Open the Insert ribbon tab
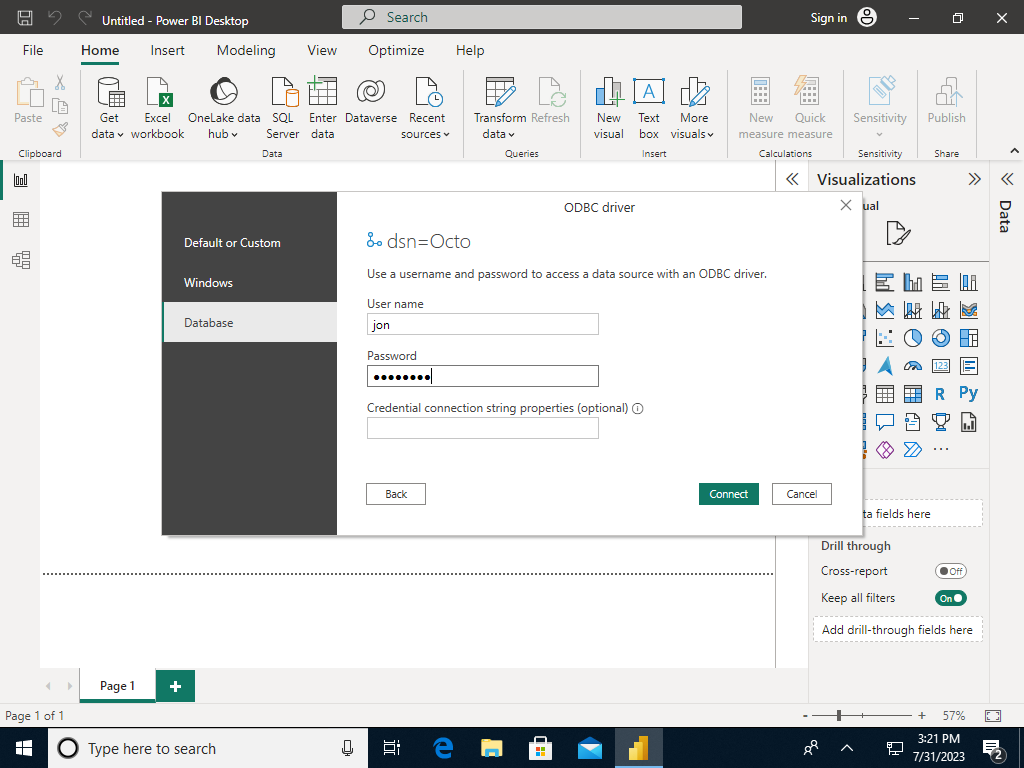 [167, 50]
